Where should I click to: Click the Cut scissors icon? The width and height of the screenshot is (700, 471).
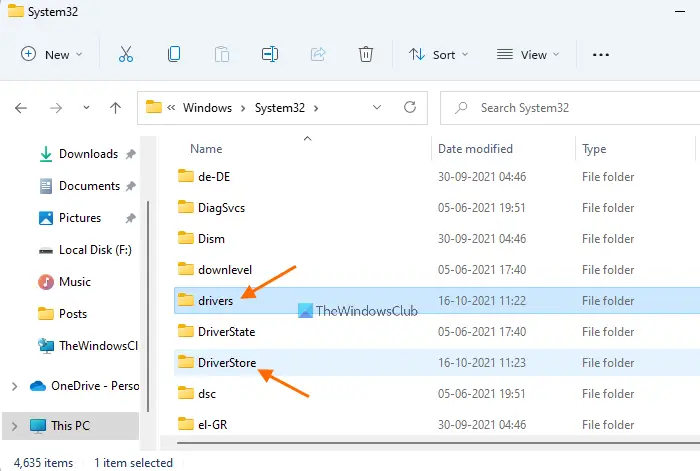click(126, 54)
